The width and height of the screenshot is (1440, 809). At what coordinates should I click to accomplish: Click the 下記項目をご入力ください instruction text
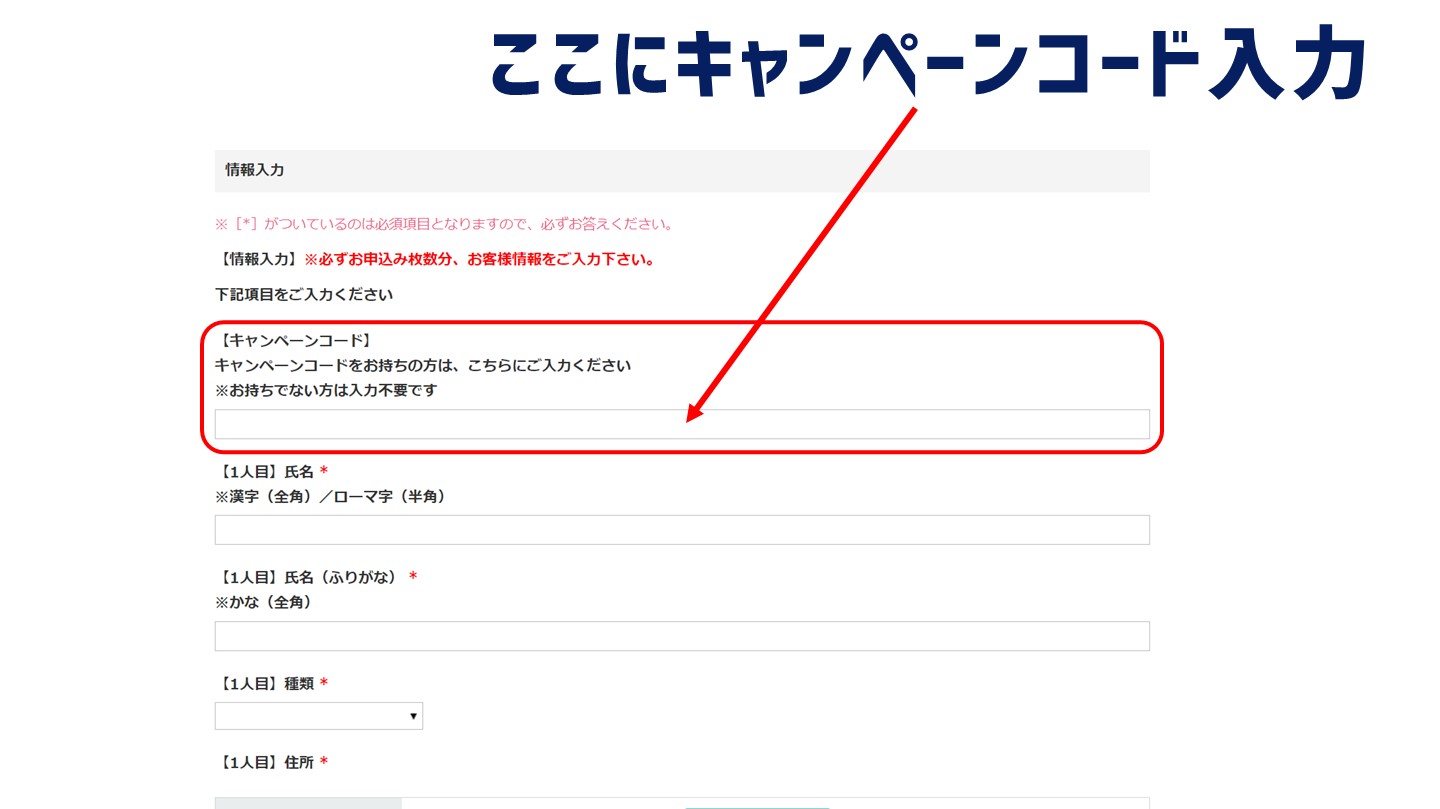(x=304, y=295)
